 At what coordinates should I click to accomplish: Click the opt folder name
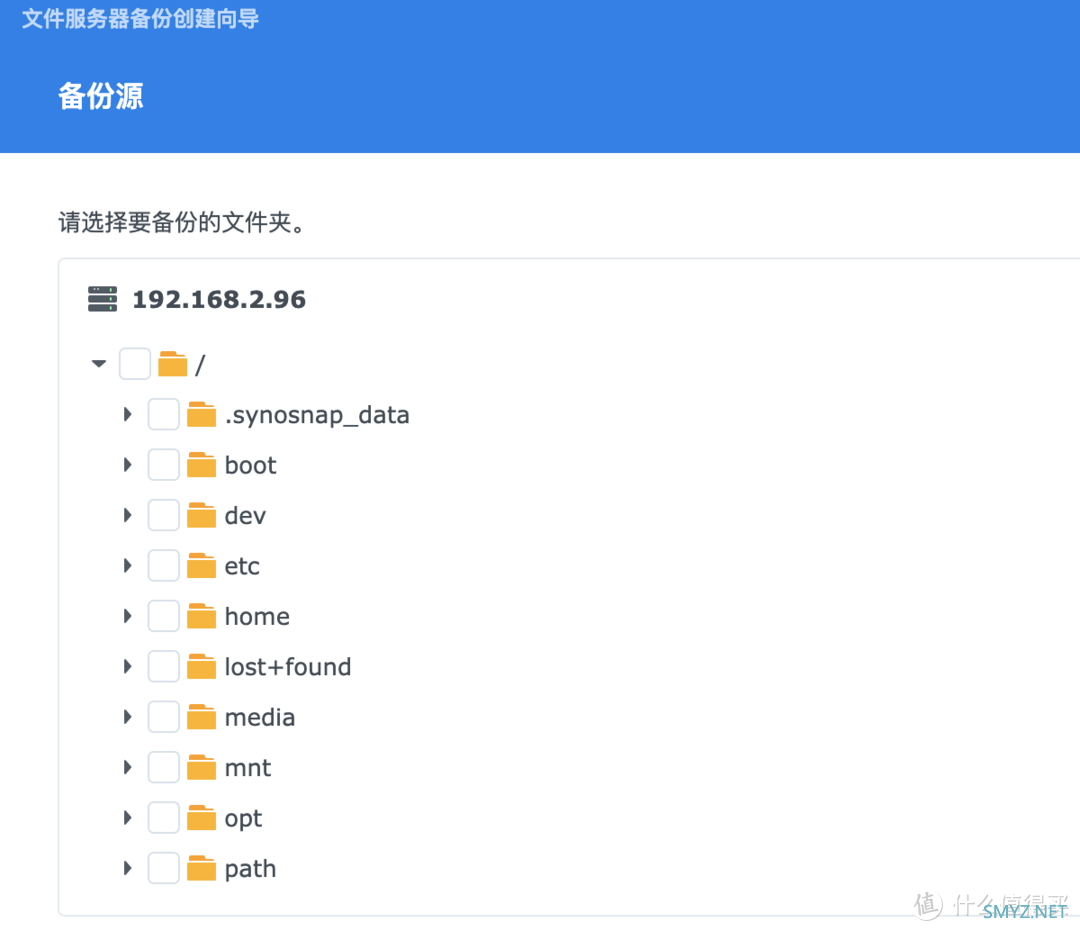tap(244, 819)
